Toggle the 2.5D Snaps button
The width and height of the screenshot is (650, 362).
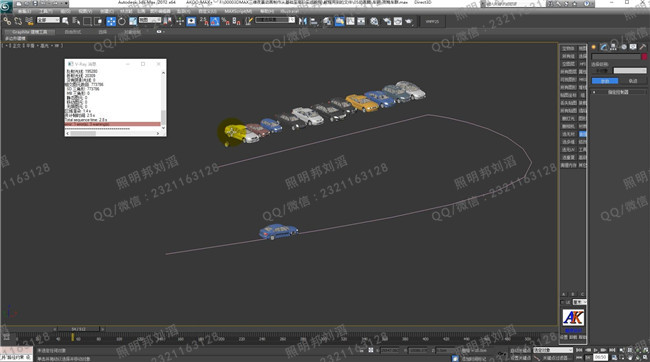coord(204,21)
